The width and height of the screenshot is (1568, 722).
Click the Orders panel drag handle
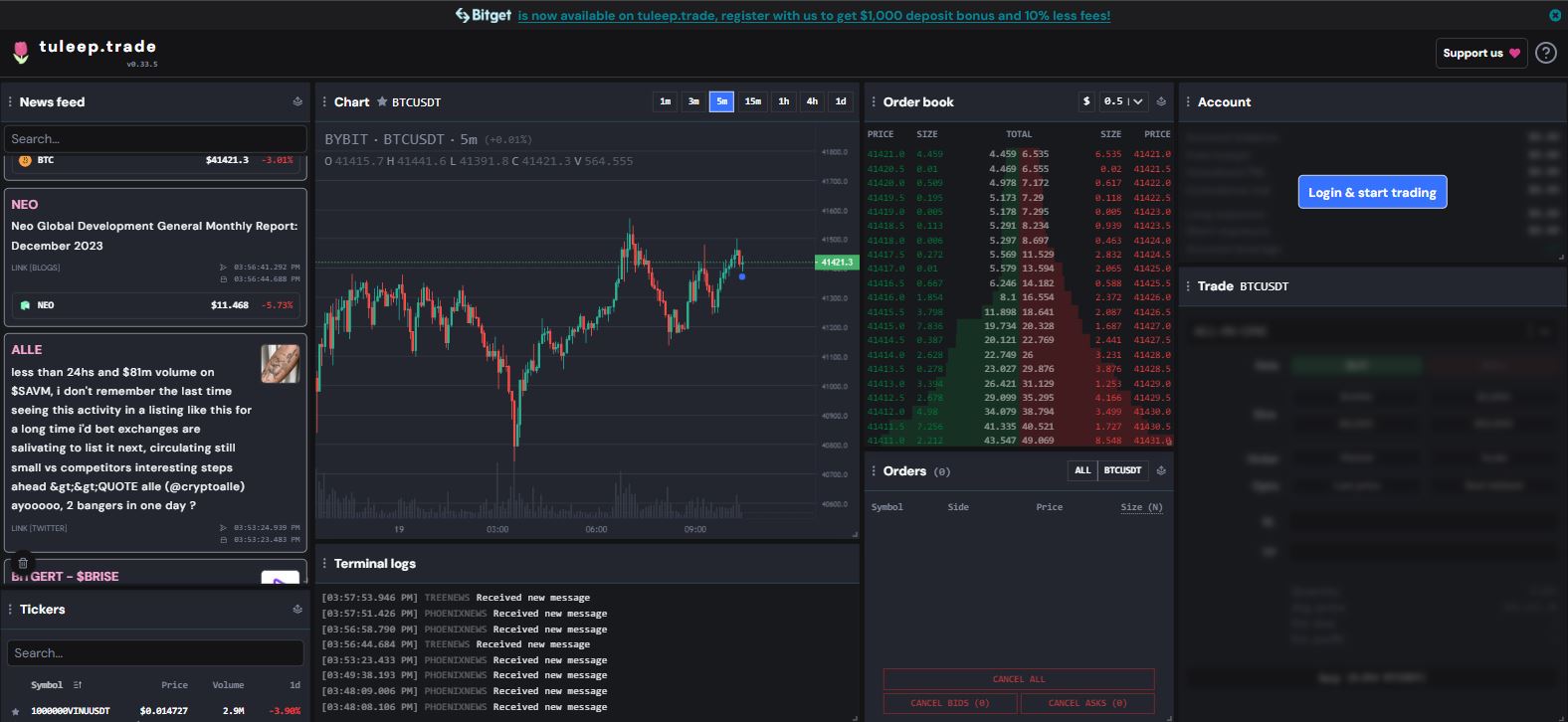tap(874, 470)
